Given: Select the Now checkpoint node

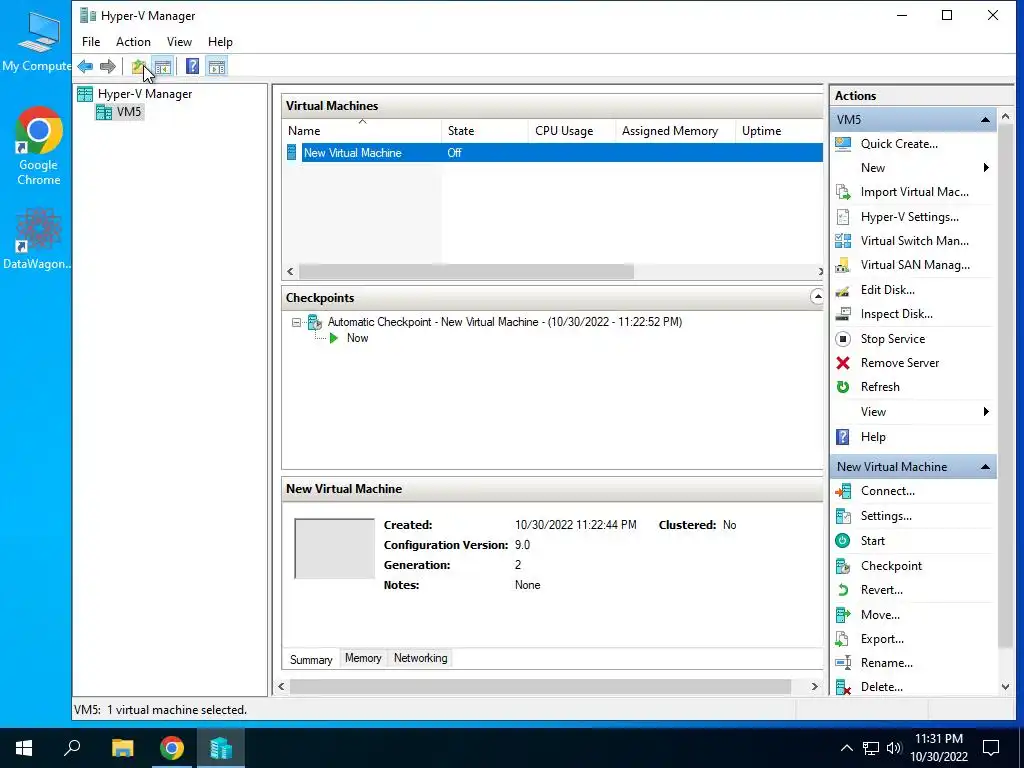Looking at the screenshot, I should click(357, 338).
